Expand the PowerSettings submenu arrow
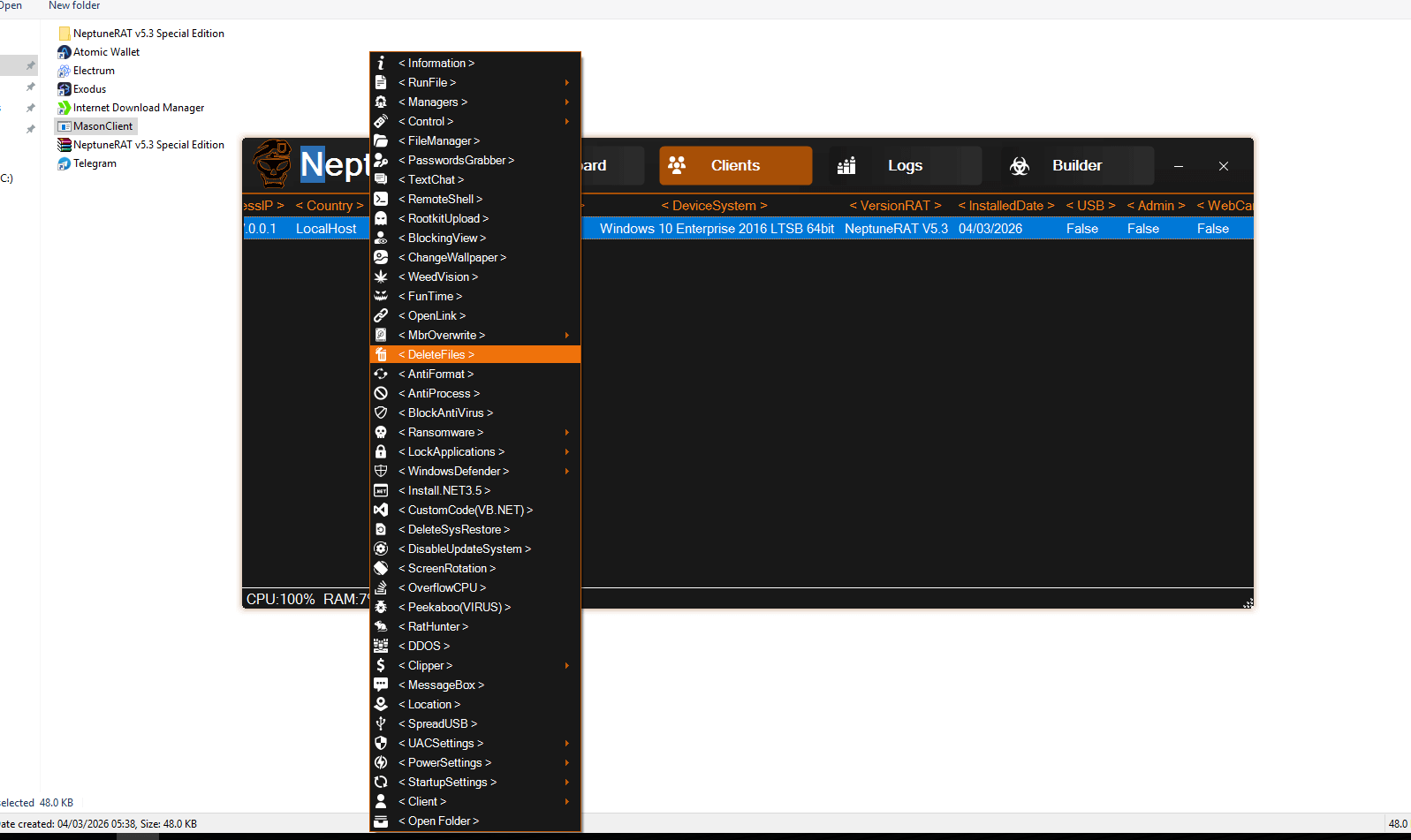The image size is (1411, 840). 567,762
